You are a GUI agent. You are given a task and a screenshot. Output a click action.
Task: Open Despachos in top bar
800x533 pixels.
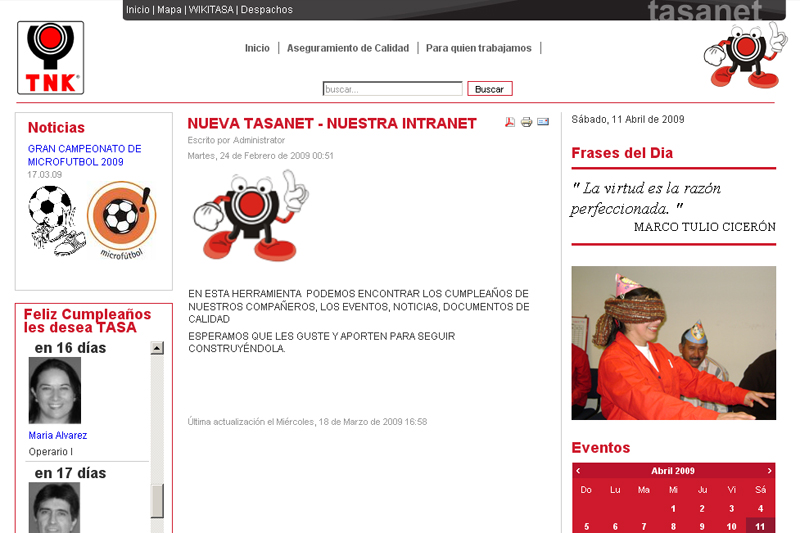coord(267,10)
